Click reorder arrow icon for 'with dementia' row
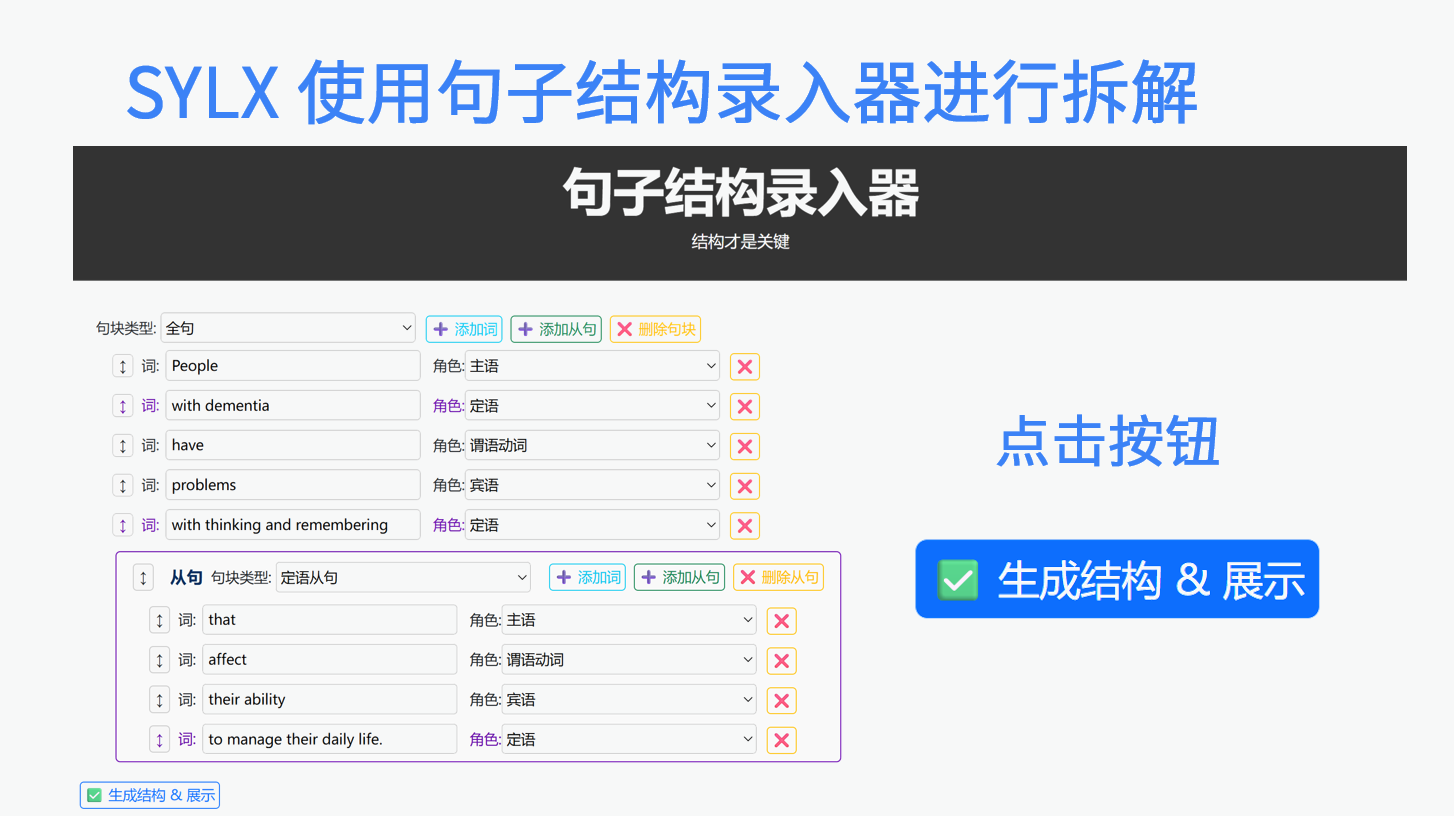The width and height of the screenshot is (1454, 816). point(123,406)
